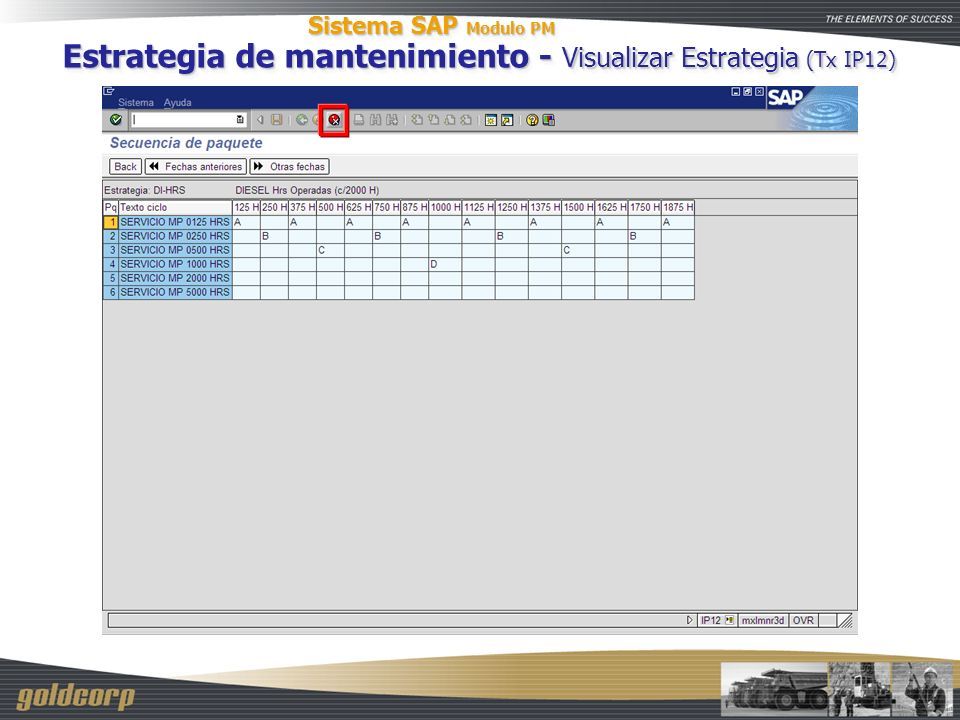
Task: Click the B cell under 250 H
Action: [274, 236]
